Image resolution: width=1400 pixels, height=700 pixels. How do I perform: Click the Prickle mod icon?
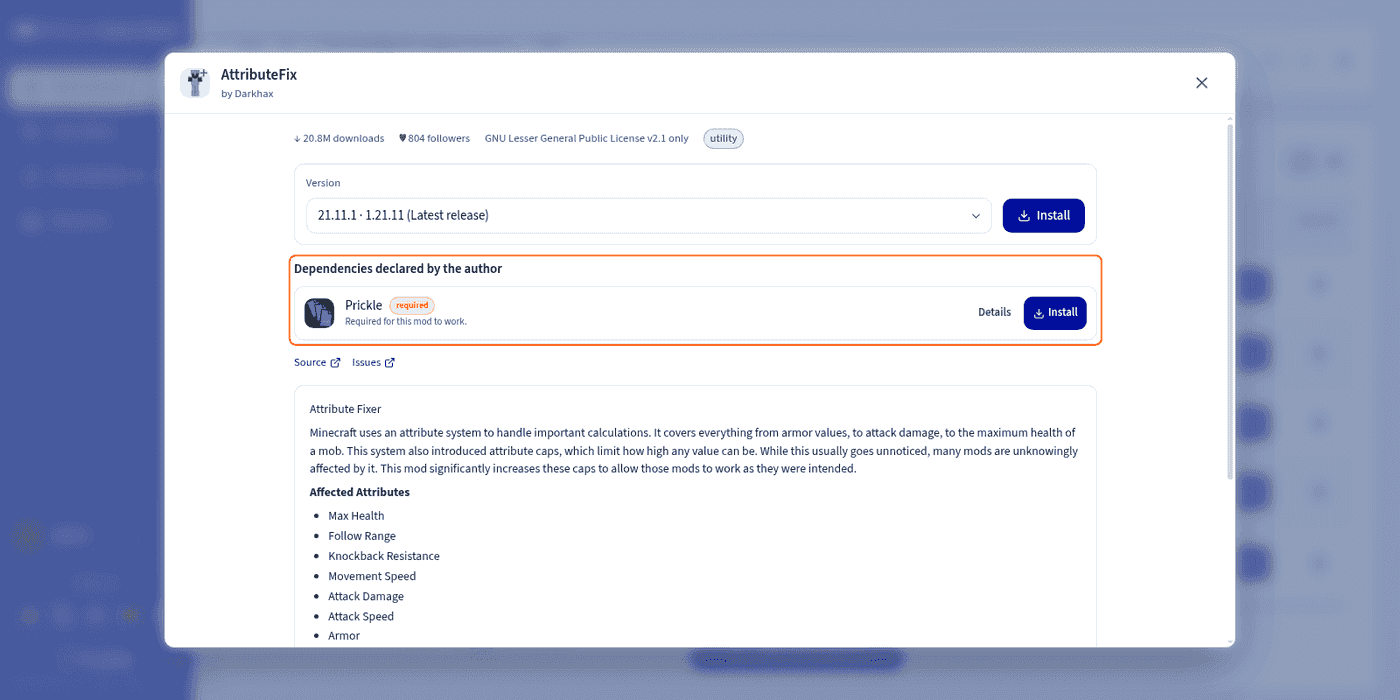(x=319, y=313)
